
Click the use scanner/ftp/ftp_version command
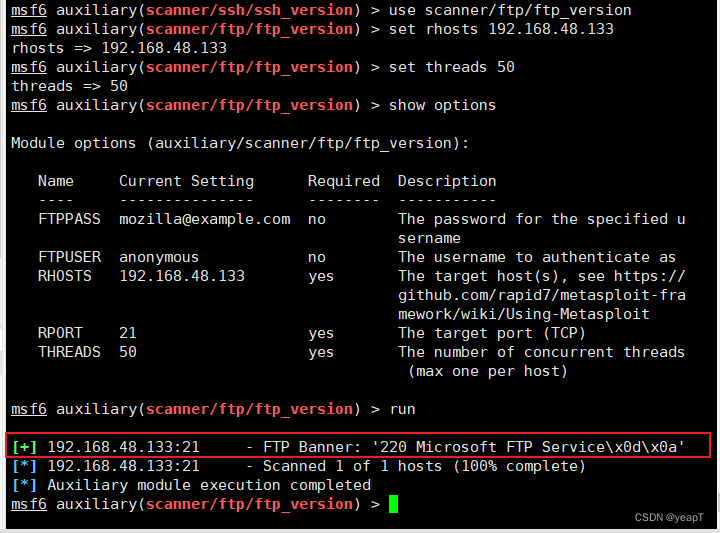(510, 10)
